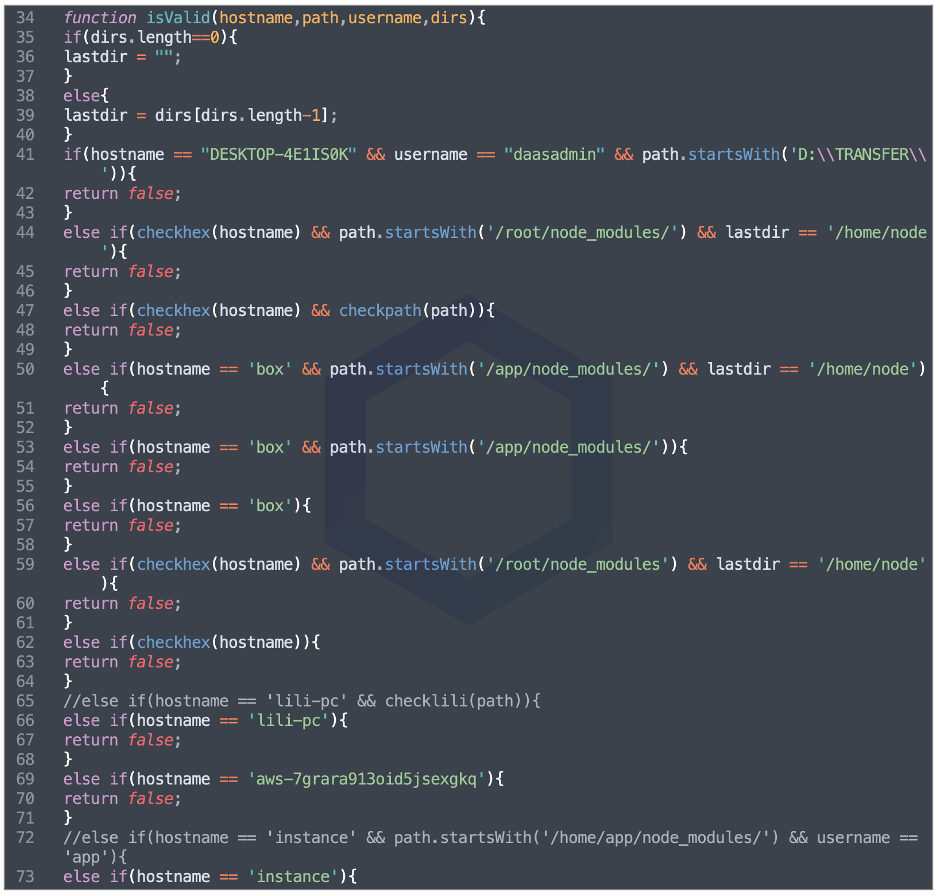Click the 'box' string on line 56
Viewport: 940px width, 896px height.
pos(270,506)
